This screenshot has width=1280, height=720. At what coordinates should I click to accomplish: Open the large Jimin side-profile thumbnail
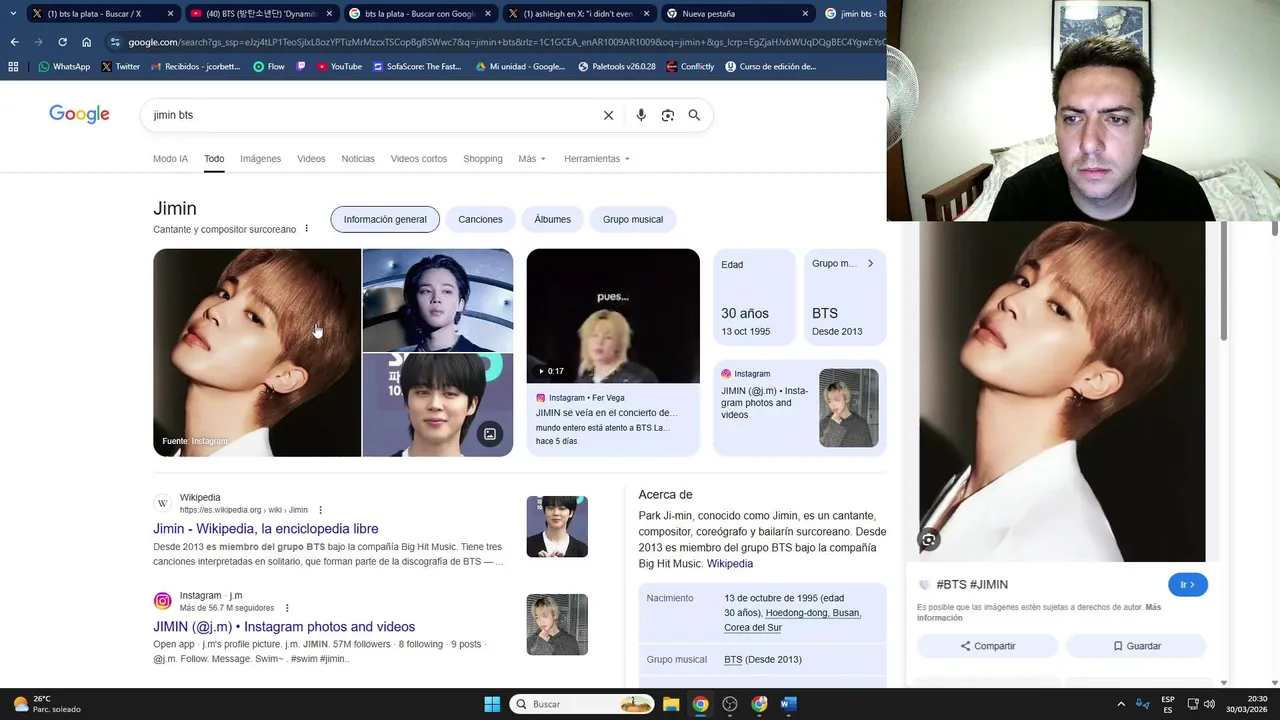pos(257,353)
